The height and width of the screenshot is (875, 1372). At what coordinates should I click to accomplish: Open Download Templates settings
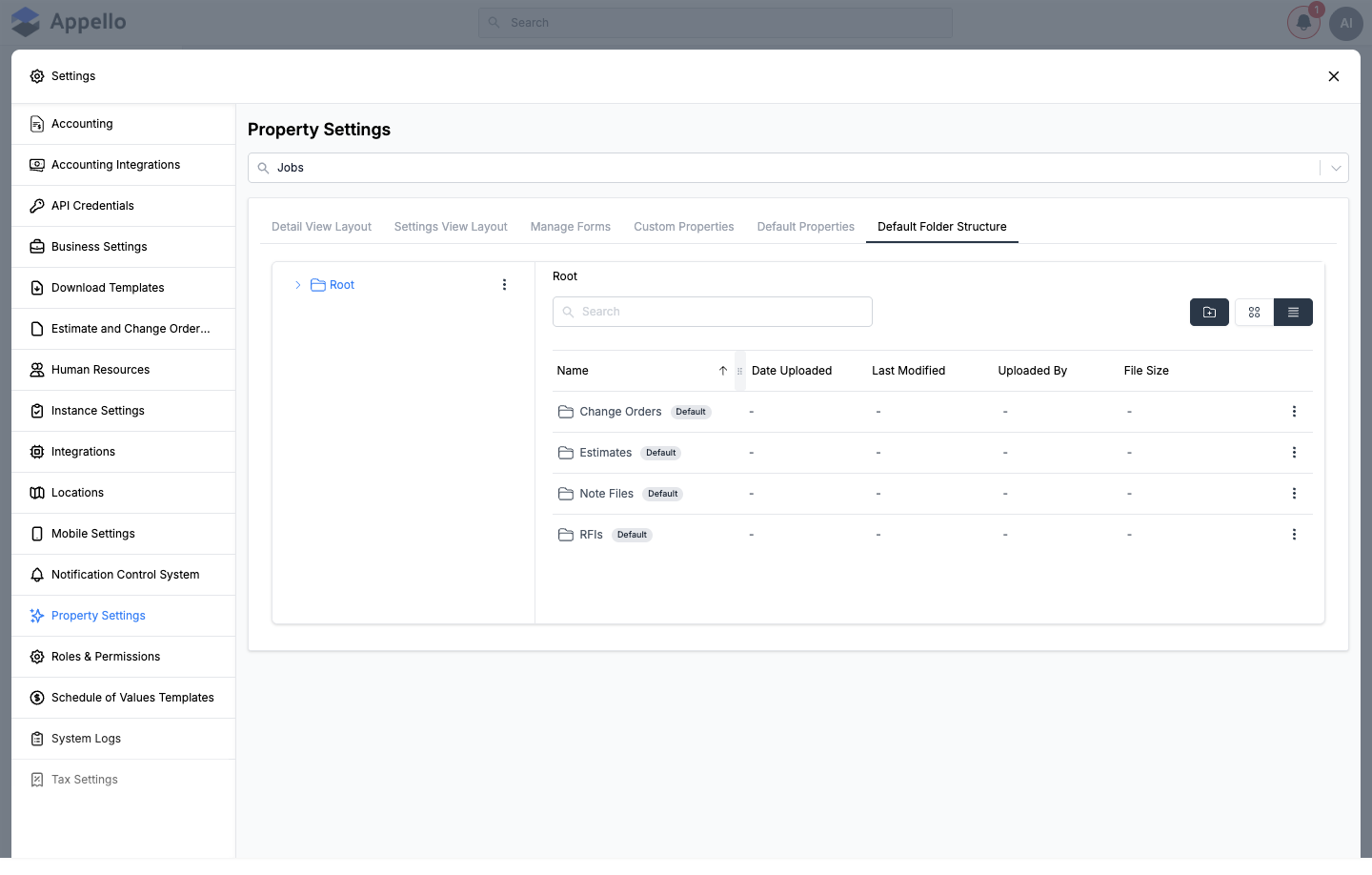coord(124,288)
